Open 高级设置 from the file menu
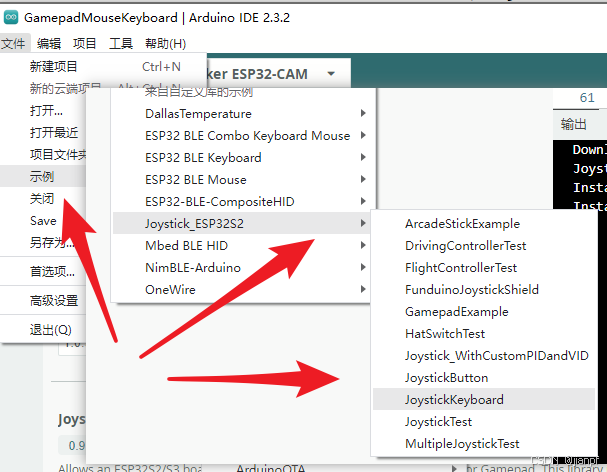Viewport: 607px width, 472px height. 43,300
